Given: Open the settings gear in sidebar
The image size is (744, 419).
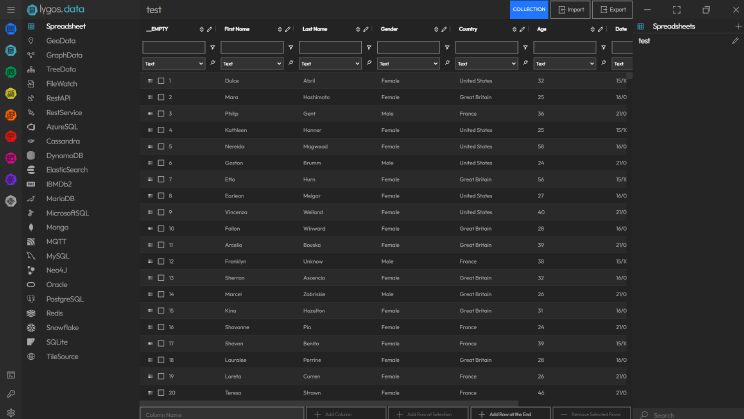Looking at the screenshot, I should (x=10, y=413).
